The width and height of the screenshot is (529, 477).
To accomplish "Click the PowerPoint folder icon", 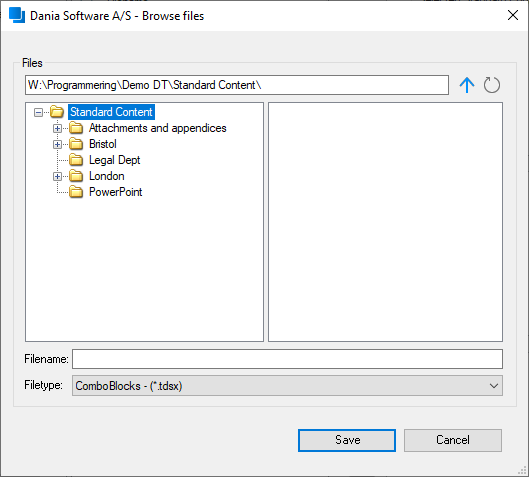I will (x=76, y=192).
